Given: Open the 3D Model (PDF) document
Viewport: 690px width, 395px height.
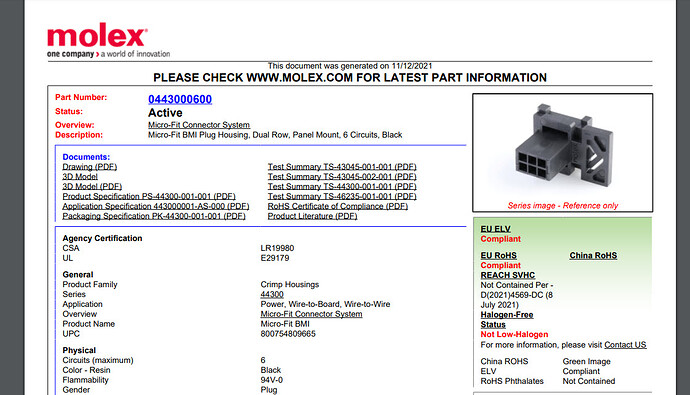Looking at the screenshot, I should click(x=92, y=187).
